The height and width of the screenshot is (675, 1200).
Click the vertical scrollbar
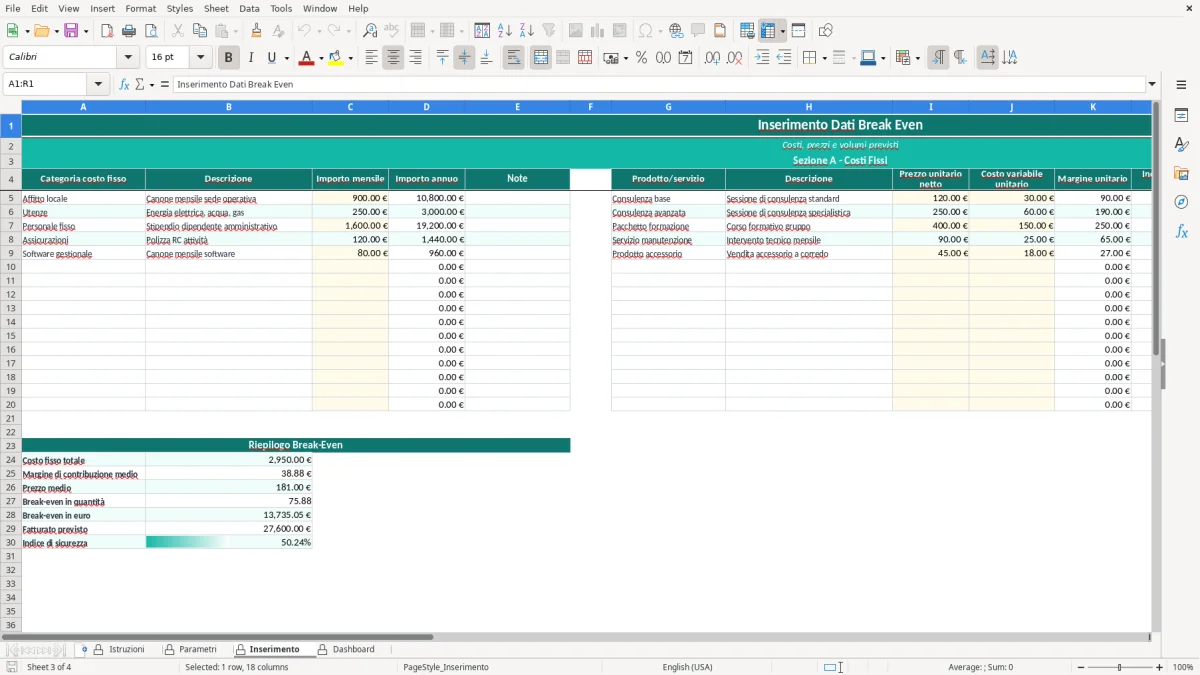[x=1156, y=366]
